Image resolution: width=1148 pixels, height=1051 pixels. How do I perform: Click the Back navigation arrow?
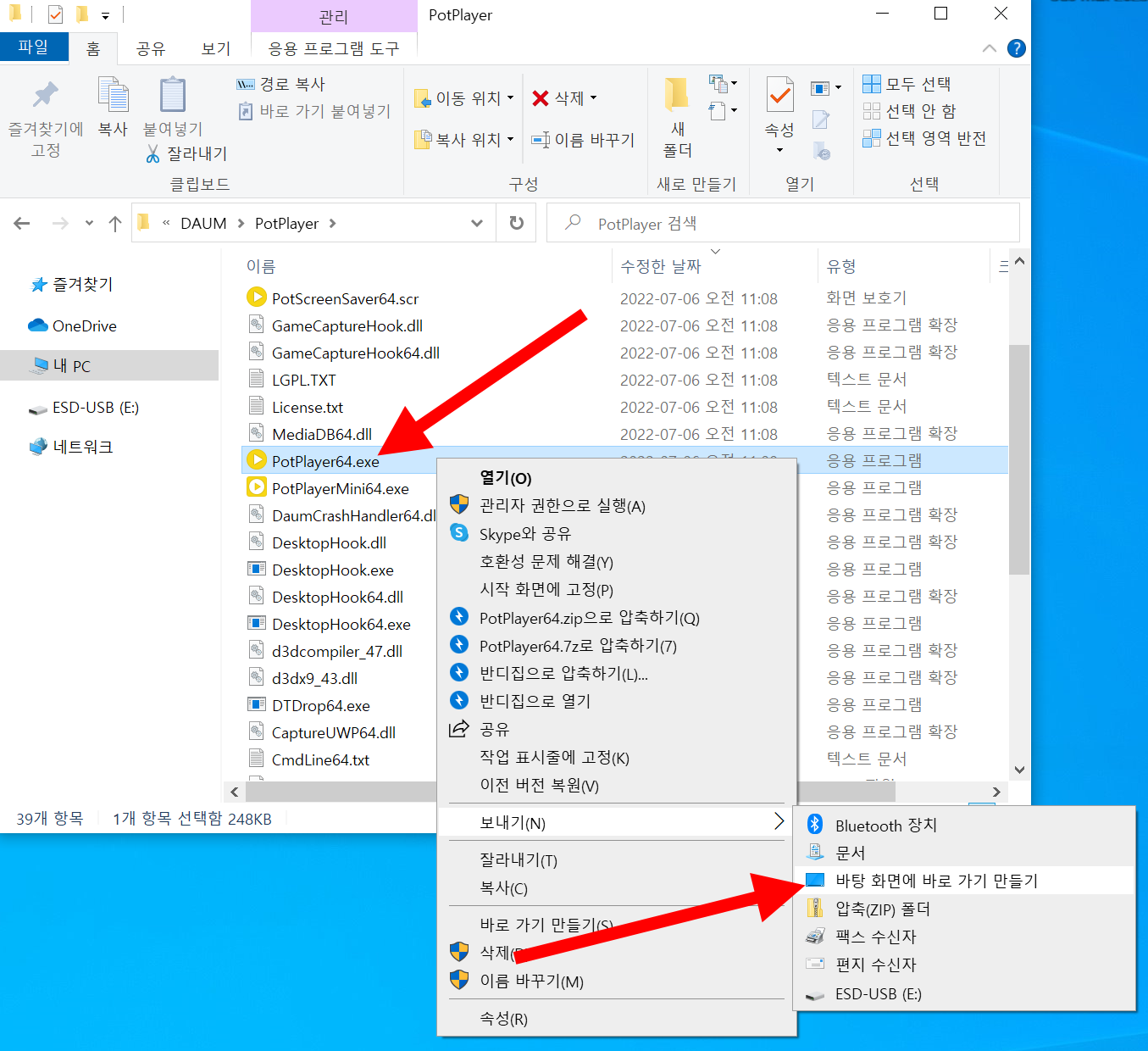pos(22,223)
